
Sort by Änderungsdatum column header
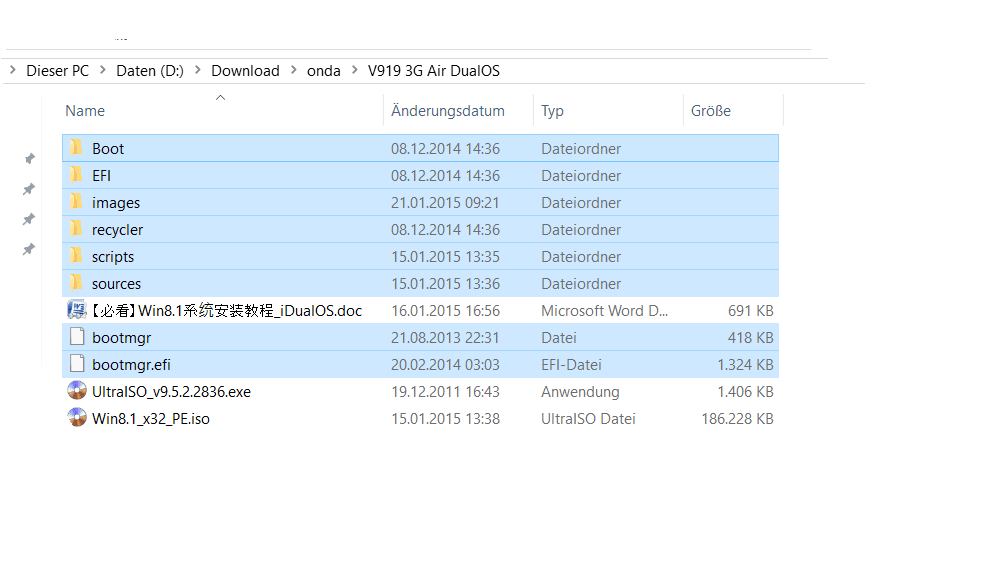tap(448, 111)
